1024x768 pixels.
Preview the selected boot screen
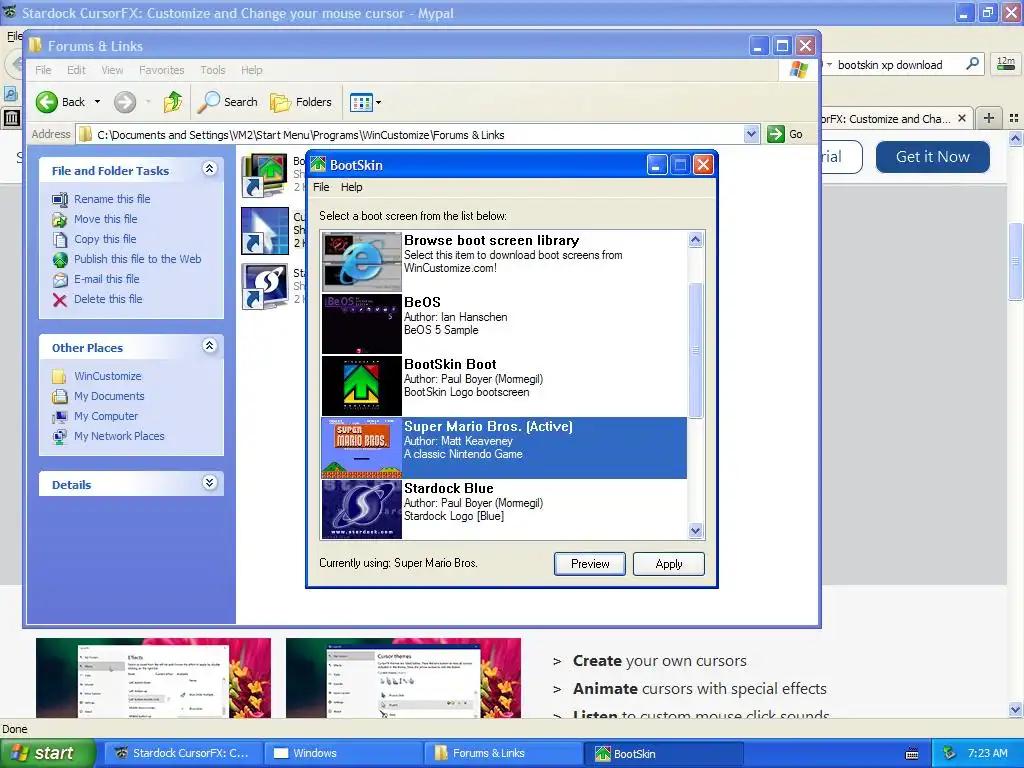589,564
